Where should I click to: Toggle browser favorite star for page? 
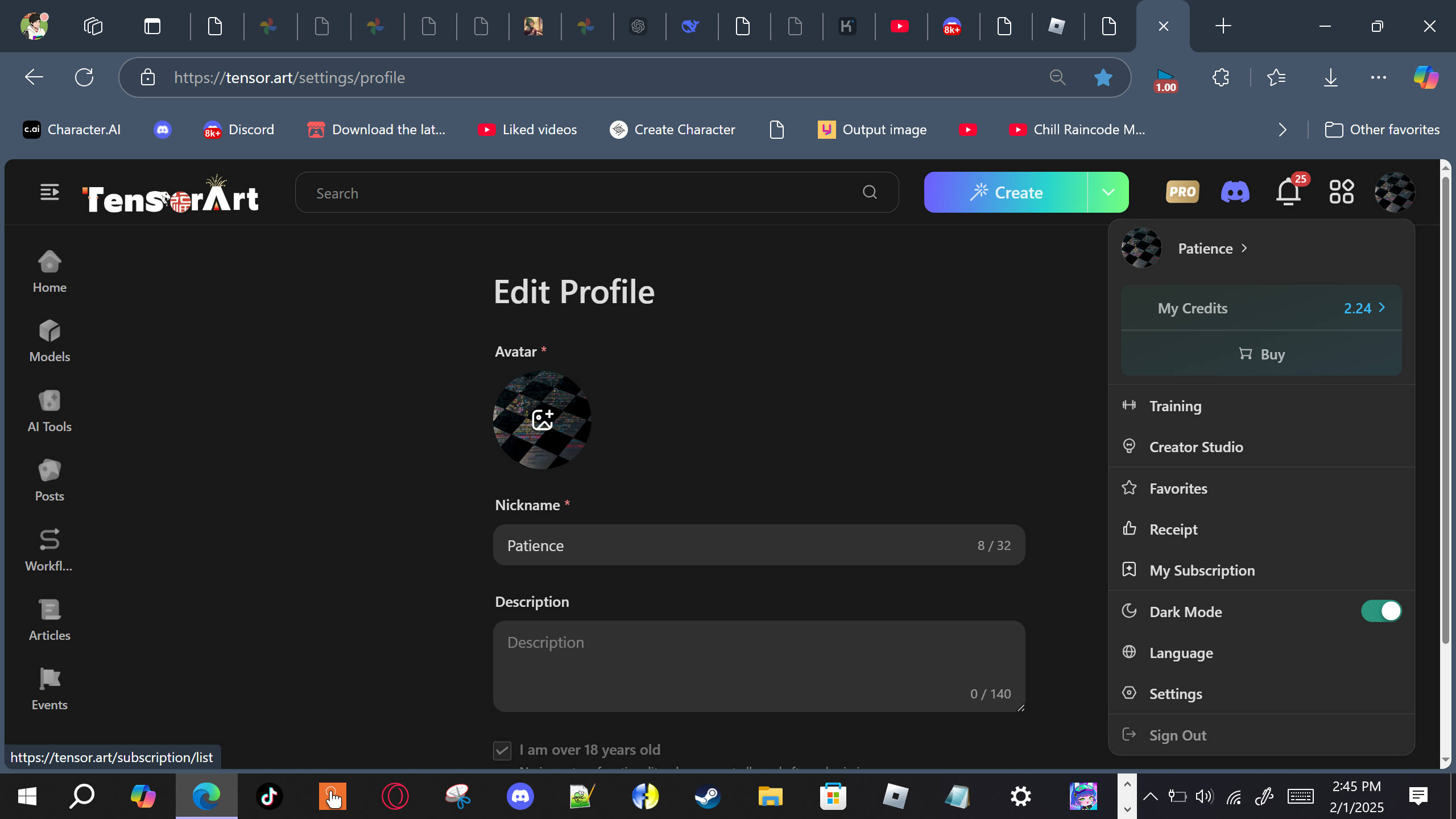click(1103, 77)
